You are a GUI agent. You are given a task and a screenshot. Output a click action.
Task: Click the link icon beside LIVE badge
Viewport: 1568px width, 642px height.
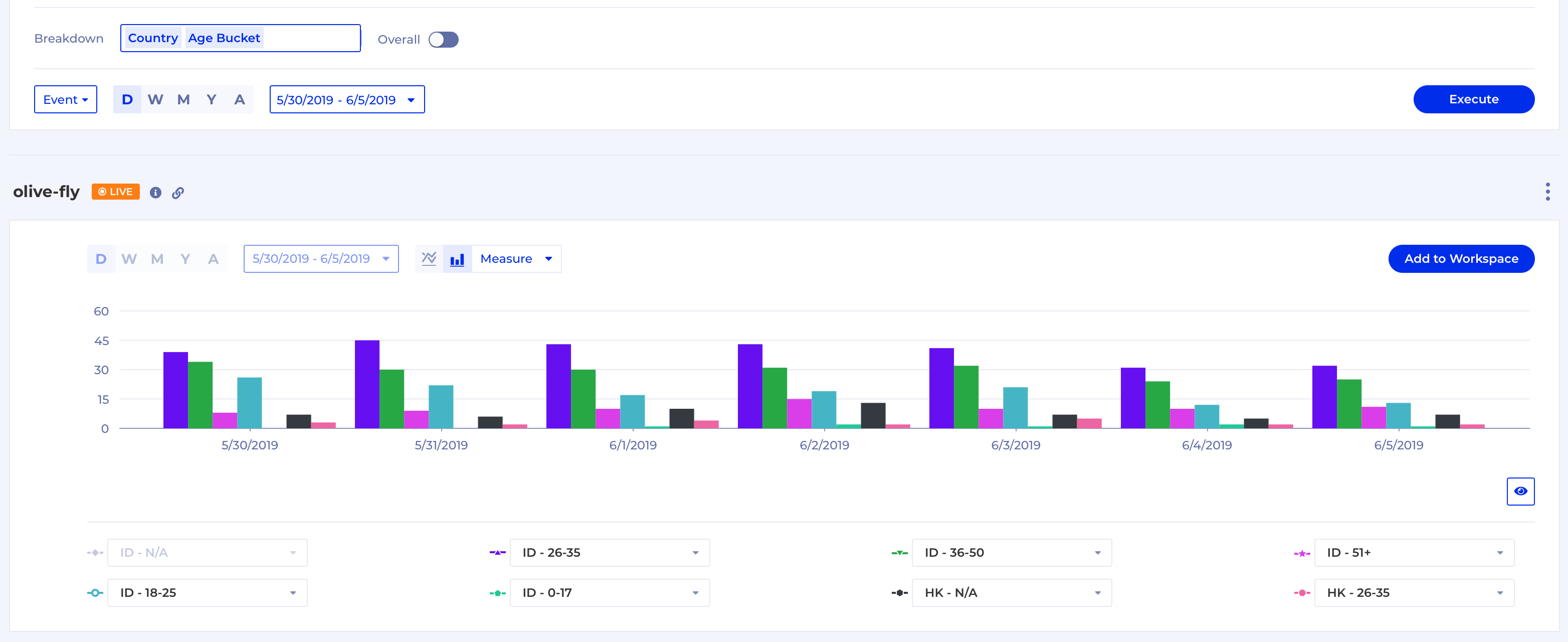pos(178,193)
